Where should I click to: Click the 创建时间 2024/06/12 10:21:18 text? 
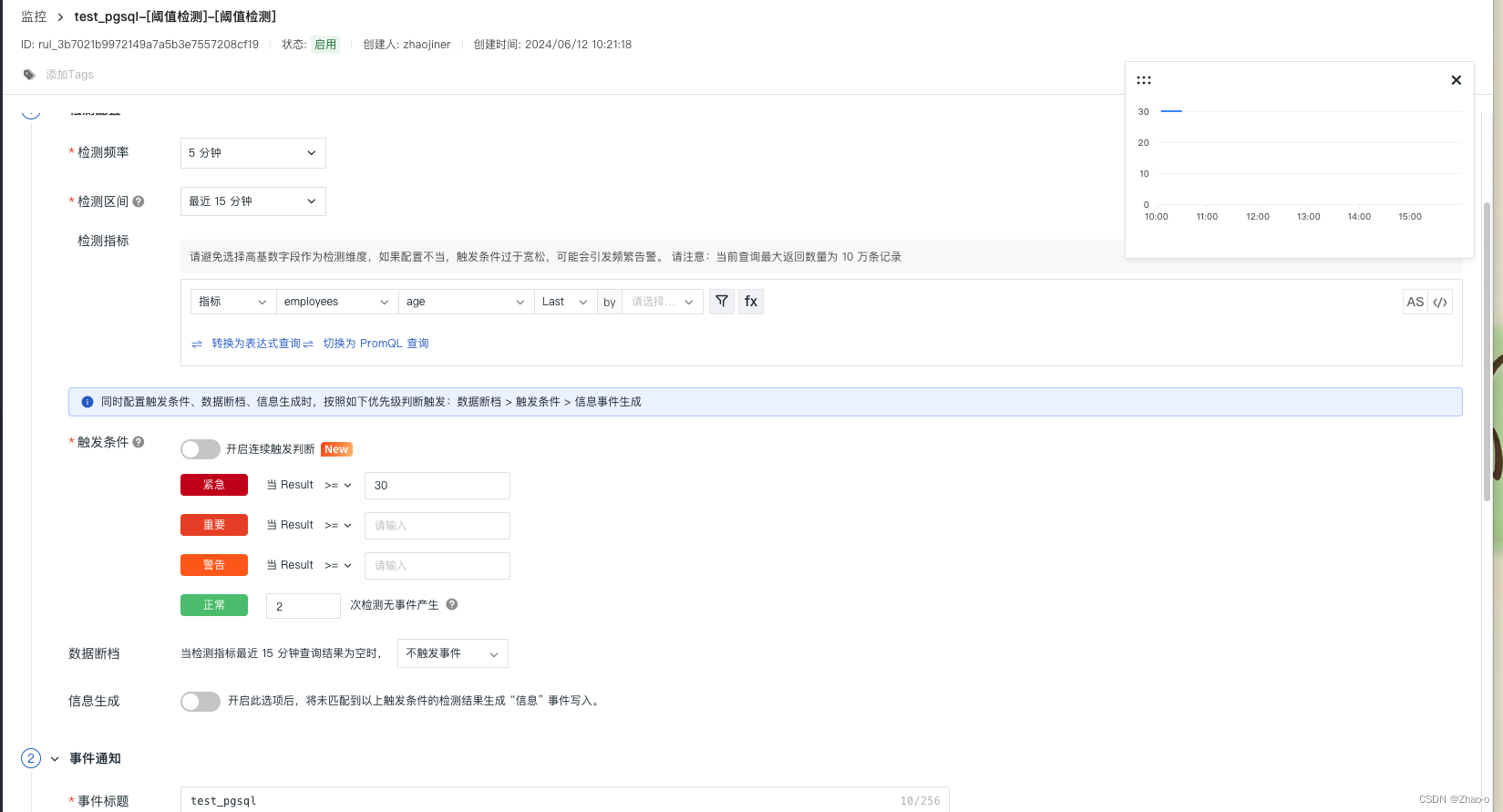(552, 45)
